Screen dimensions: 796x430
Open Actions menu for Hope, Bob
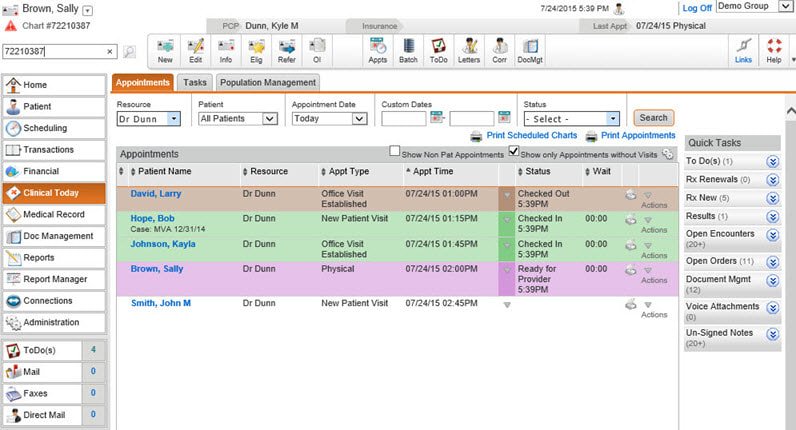click(653, 225)
